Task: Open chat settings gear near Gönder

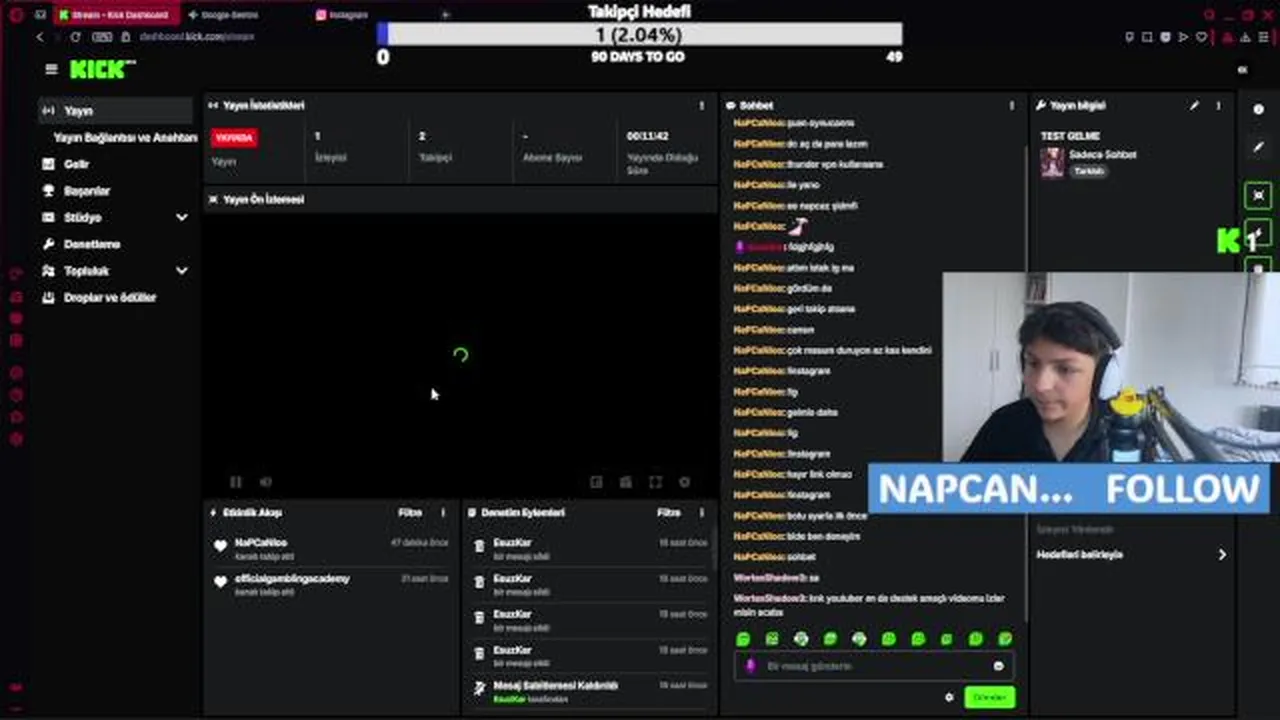Action: [x=949, y=697]
